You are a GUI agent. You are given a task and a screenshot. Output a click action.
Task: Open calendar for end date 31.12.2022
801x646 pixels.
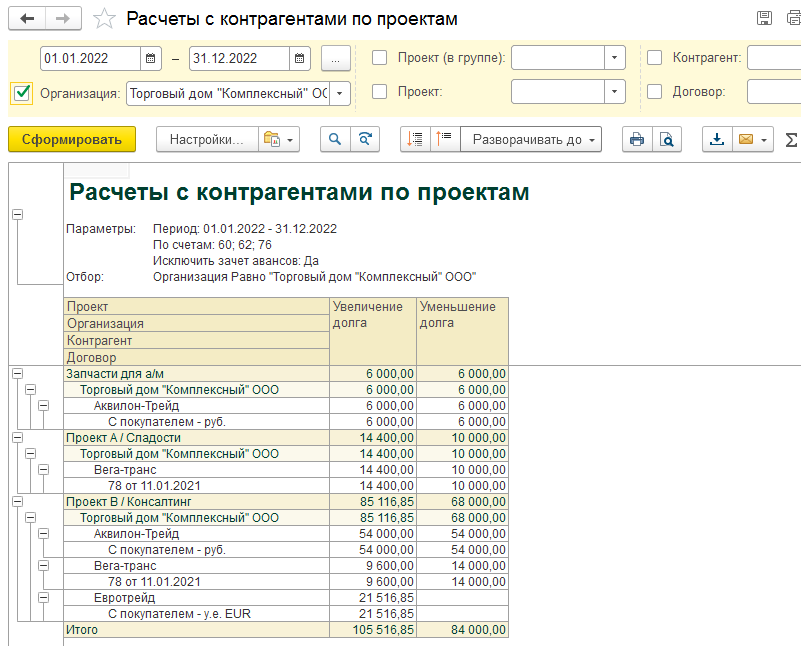point(299,58)
